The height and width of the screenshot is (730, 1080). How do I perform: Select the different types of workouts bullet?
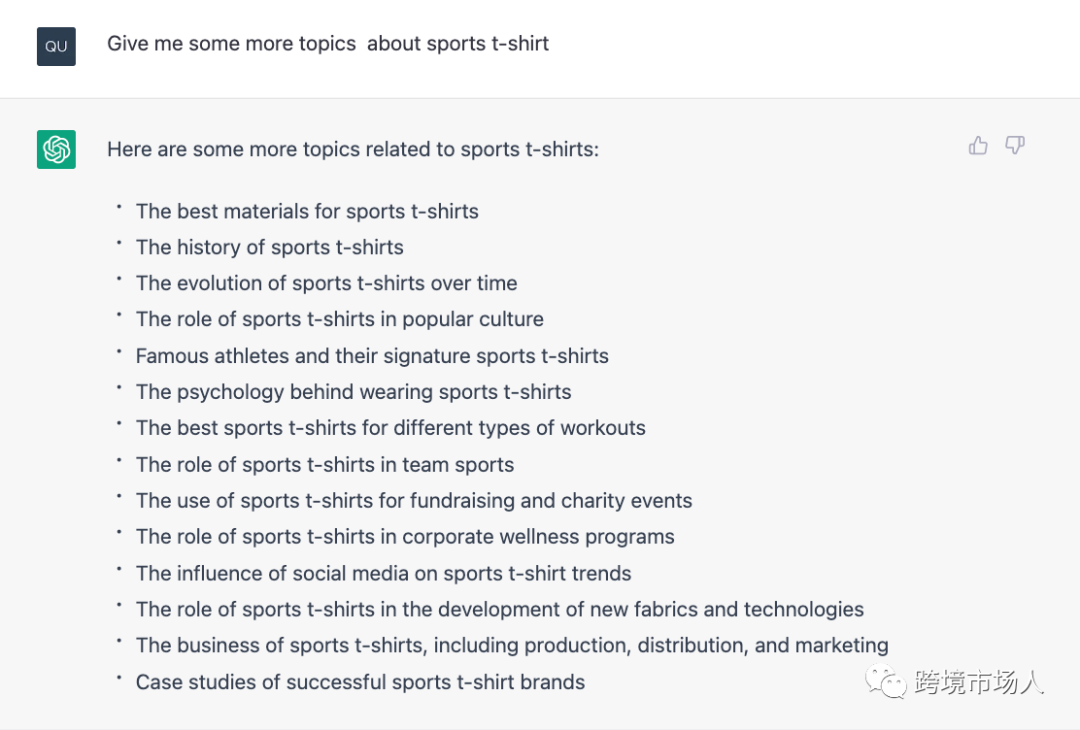coord(391,428)
